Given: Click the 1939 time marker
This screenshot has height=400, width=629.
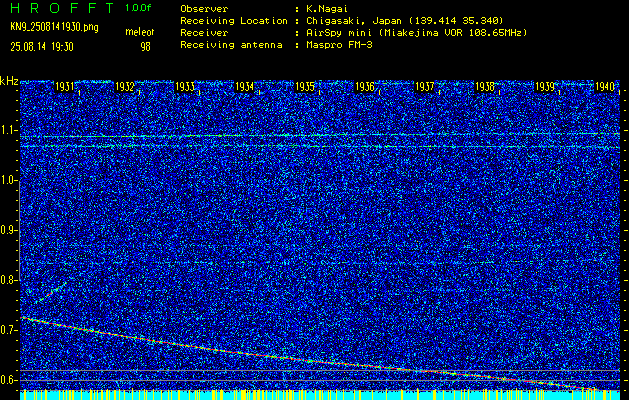Looking at the screenshot, I should (x=545, y=87).
